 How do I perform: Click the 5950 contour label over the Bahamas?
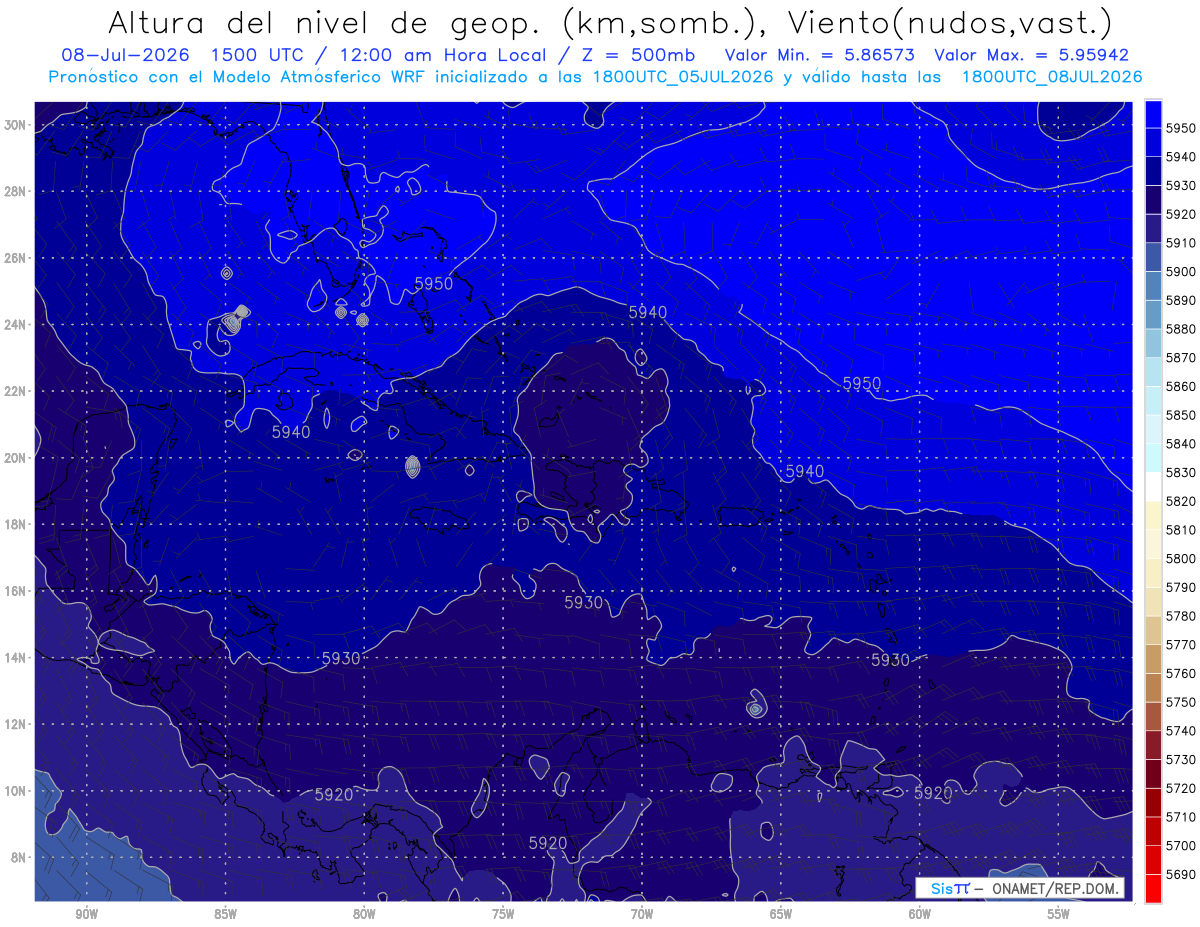click(433, 284)
